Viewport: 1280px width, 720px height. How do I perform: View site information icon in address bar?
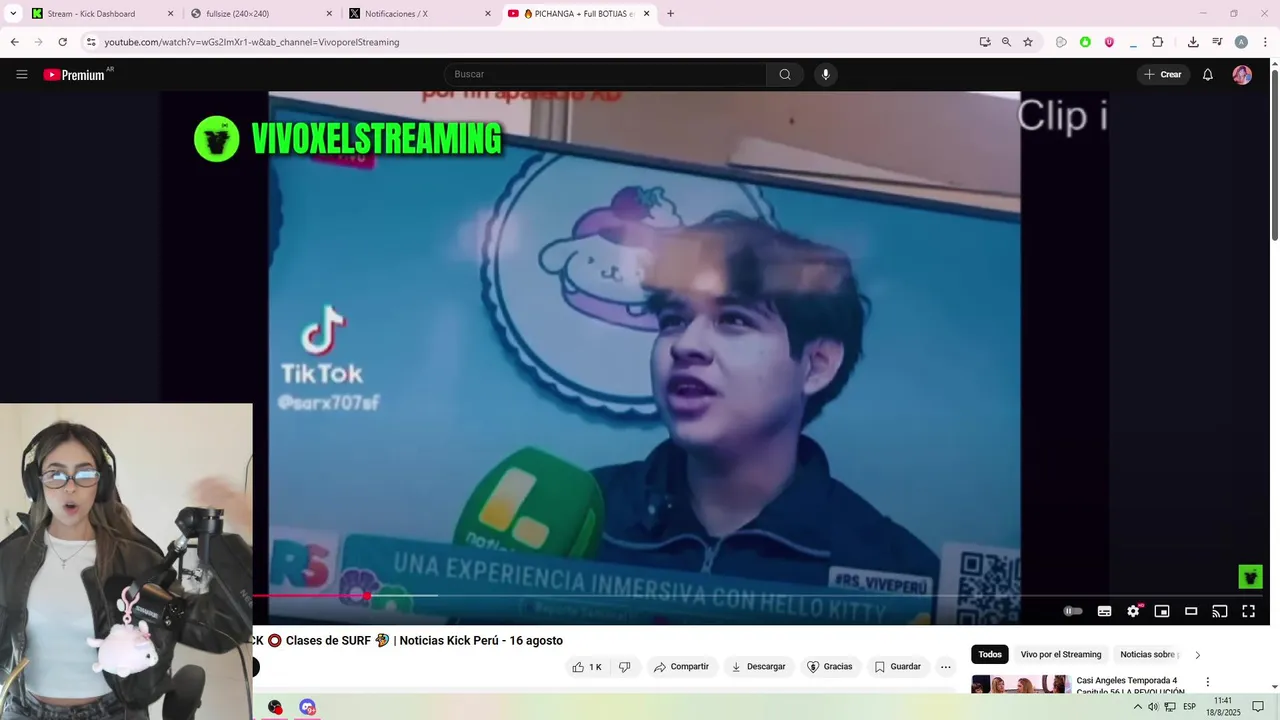click(91, 42)
